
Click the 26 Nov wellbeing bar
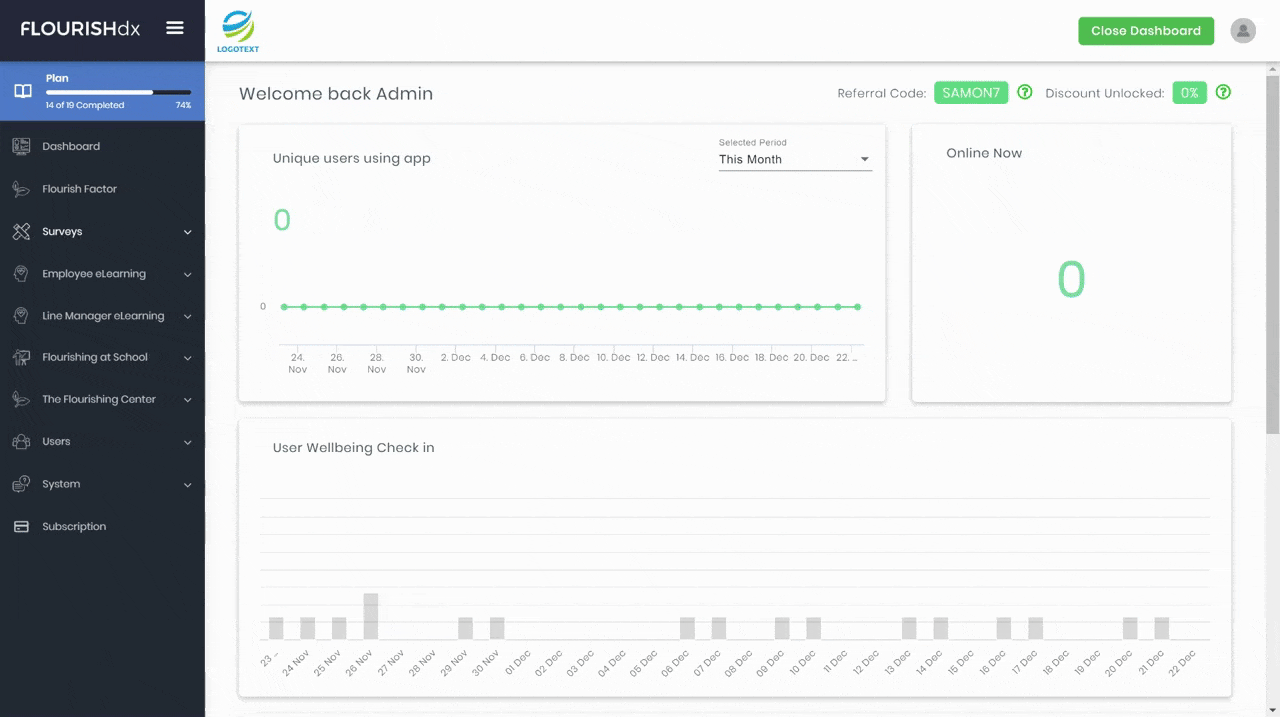371,616
